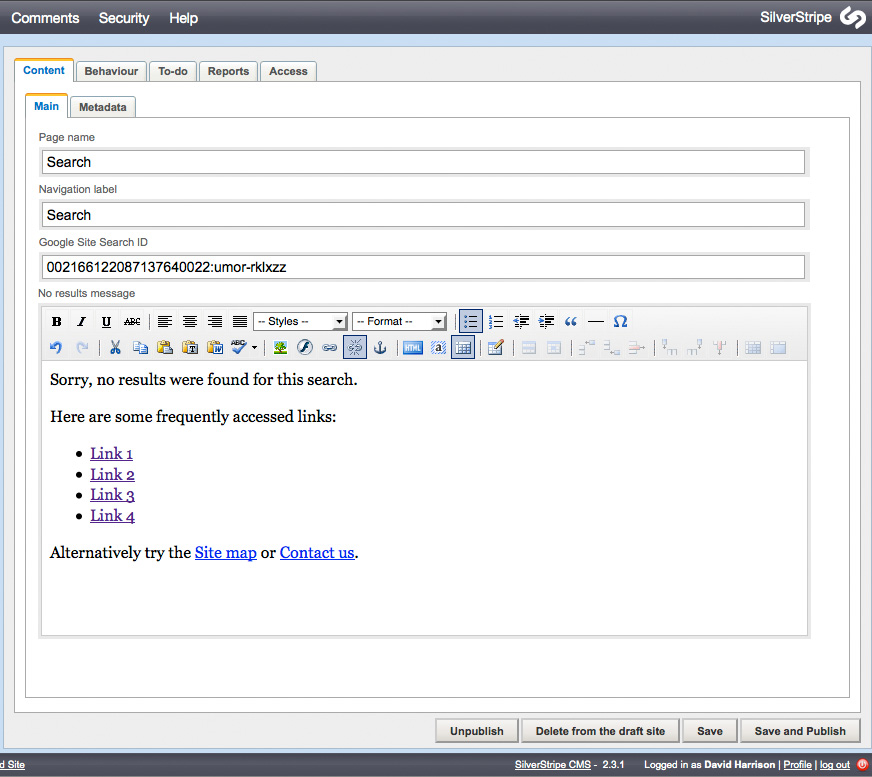872x777 pixels.
Task: Align text to the right
Action: pyautogui.click(x=215, y=321)
